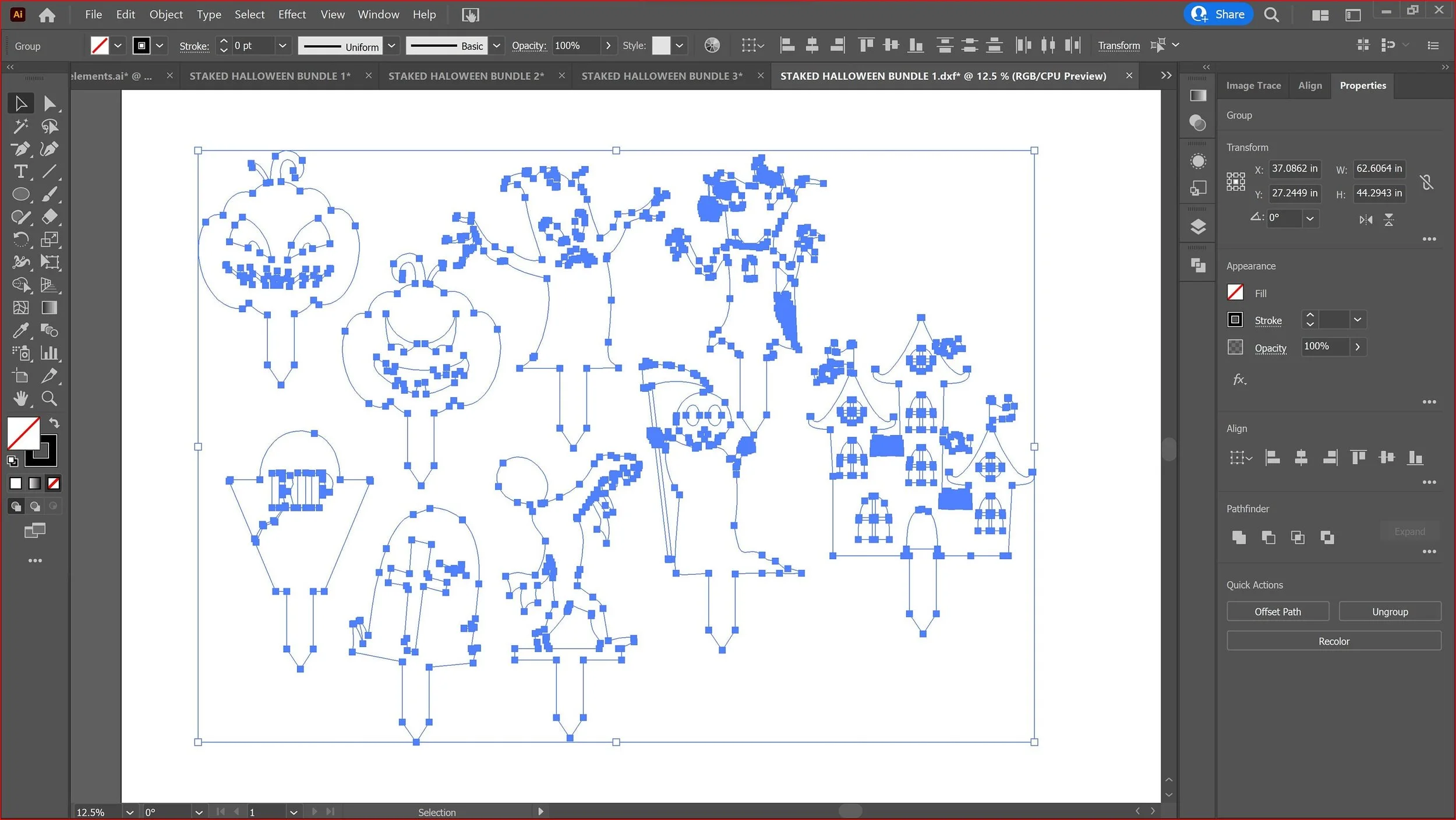
Task: Open the stroke weight dropdown
Action: click(282, 45)
